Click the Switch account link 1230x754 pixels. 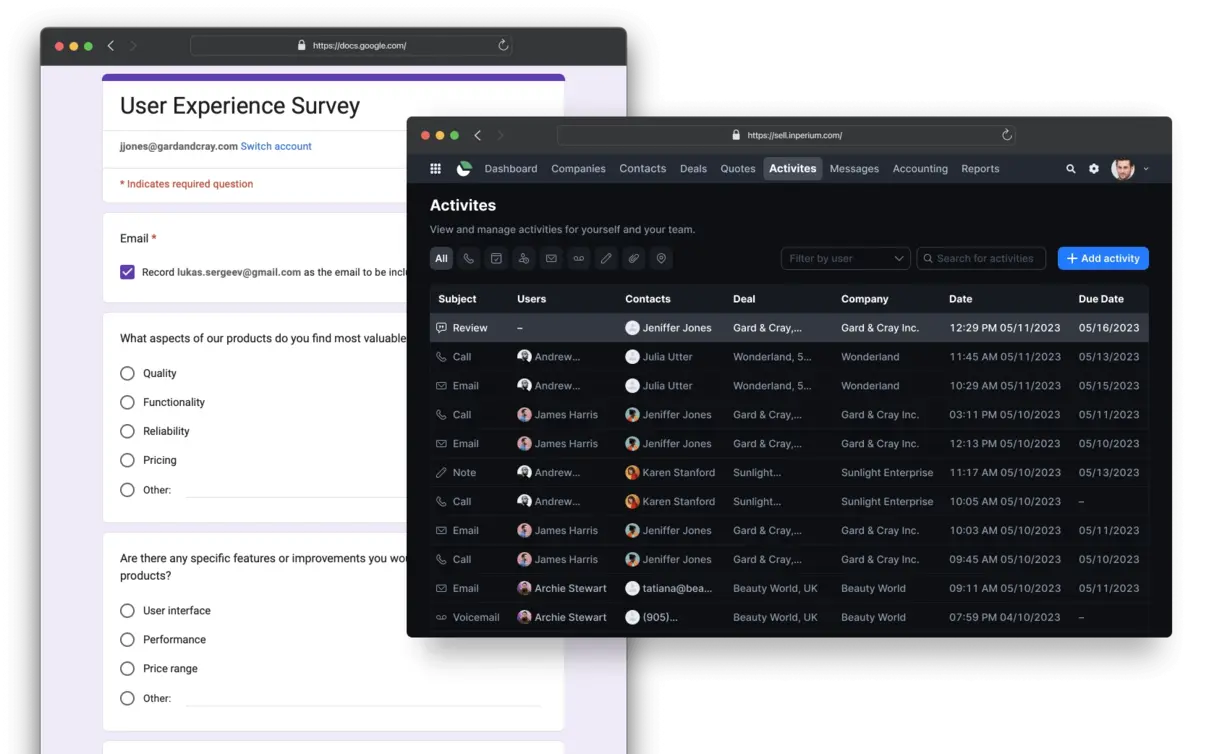pos(276,146)
